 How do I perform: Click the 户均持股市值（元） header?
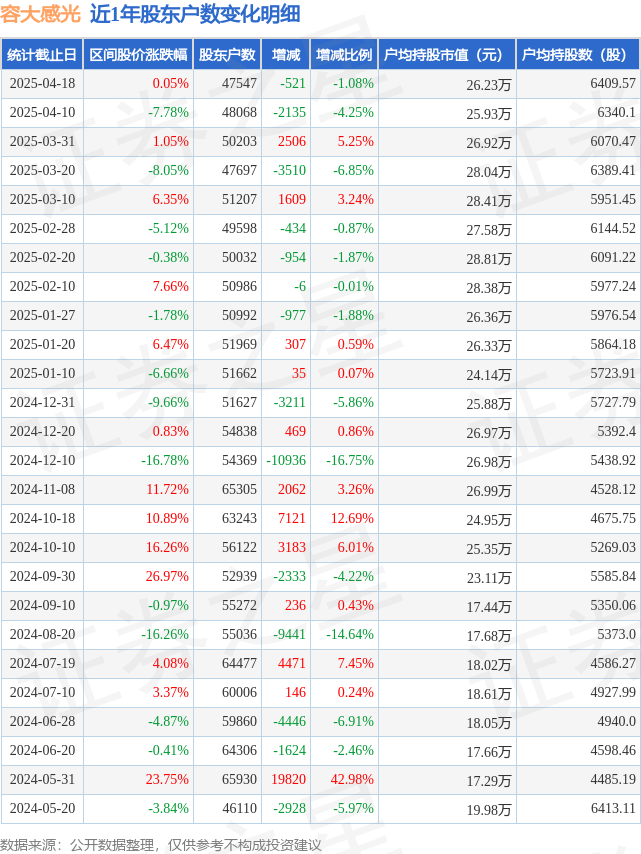(447, 54)
